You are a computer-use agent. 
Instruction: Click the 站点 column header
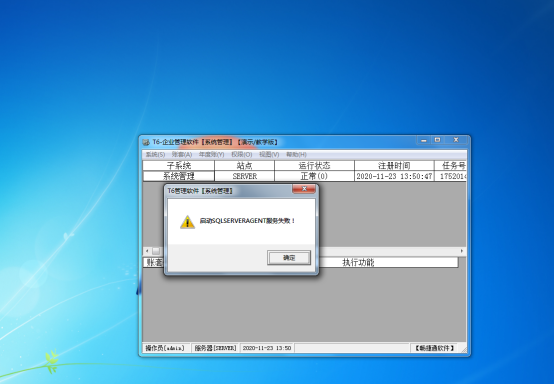click(244, 165)
